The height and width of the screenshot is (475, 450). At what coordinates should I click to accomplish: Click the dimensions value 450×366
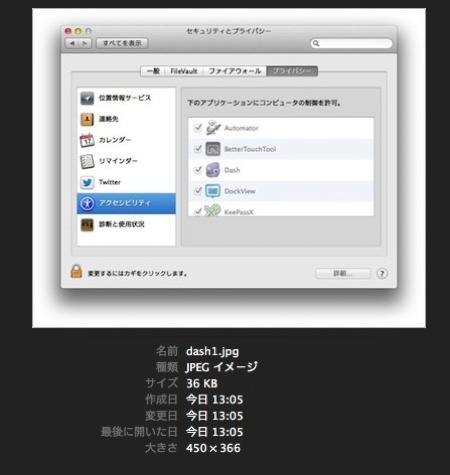pyautogui.click(x=213, y=448)
